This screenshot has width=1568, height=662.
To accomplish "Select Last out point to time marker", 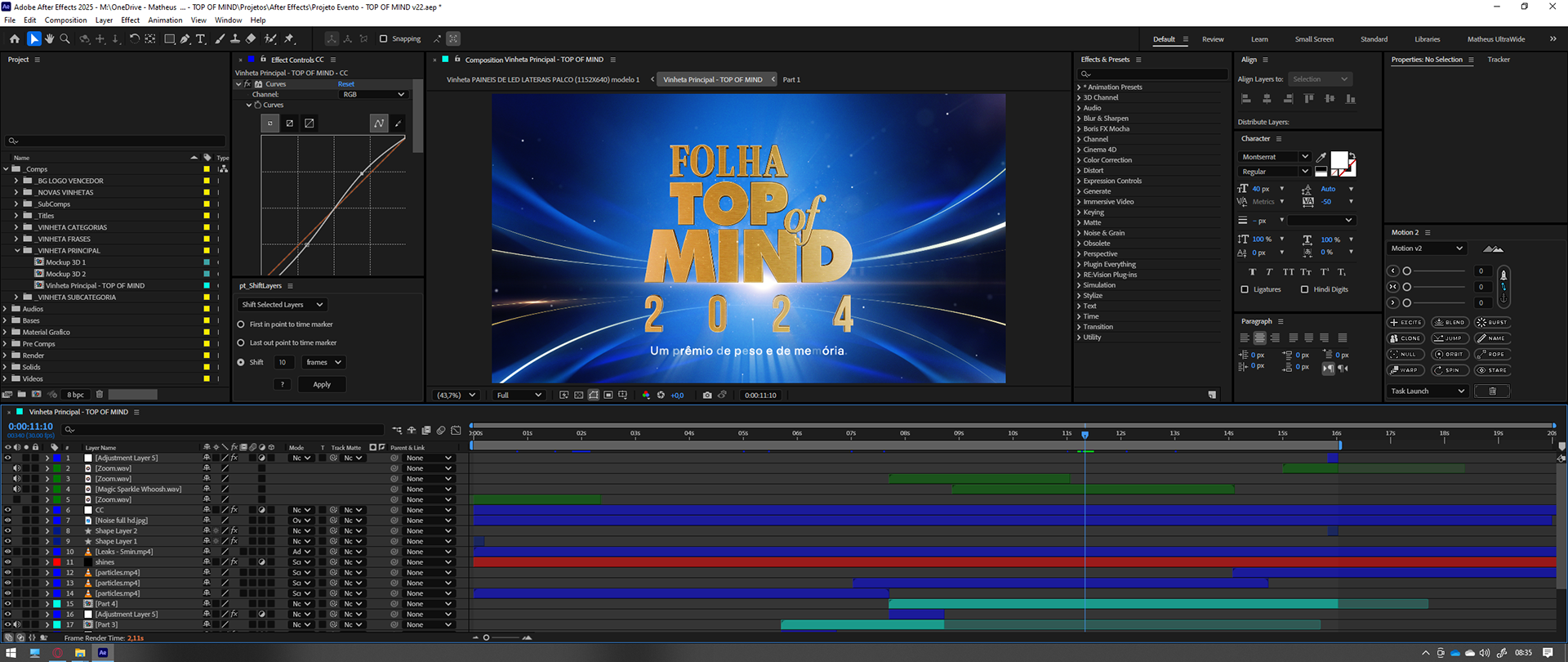I will pyautogui.click(x=241, y=343).
